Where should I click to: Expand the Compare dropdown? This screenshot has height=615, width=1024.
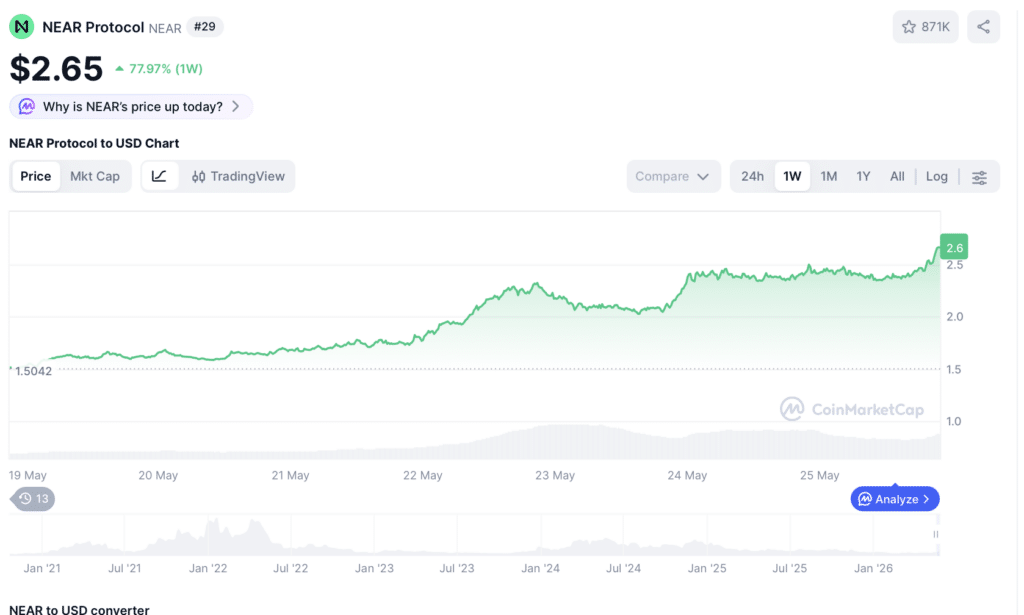click(x=673, y=176)
